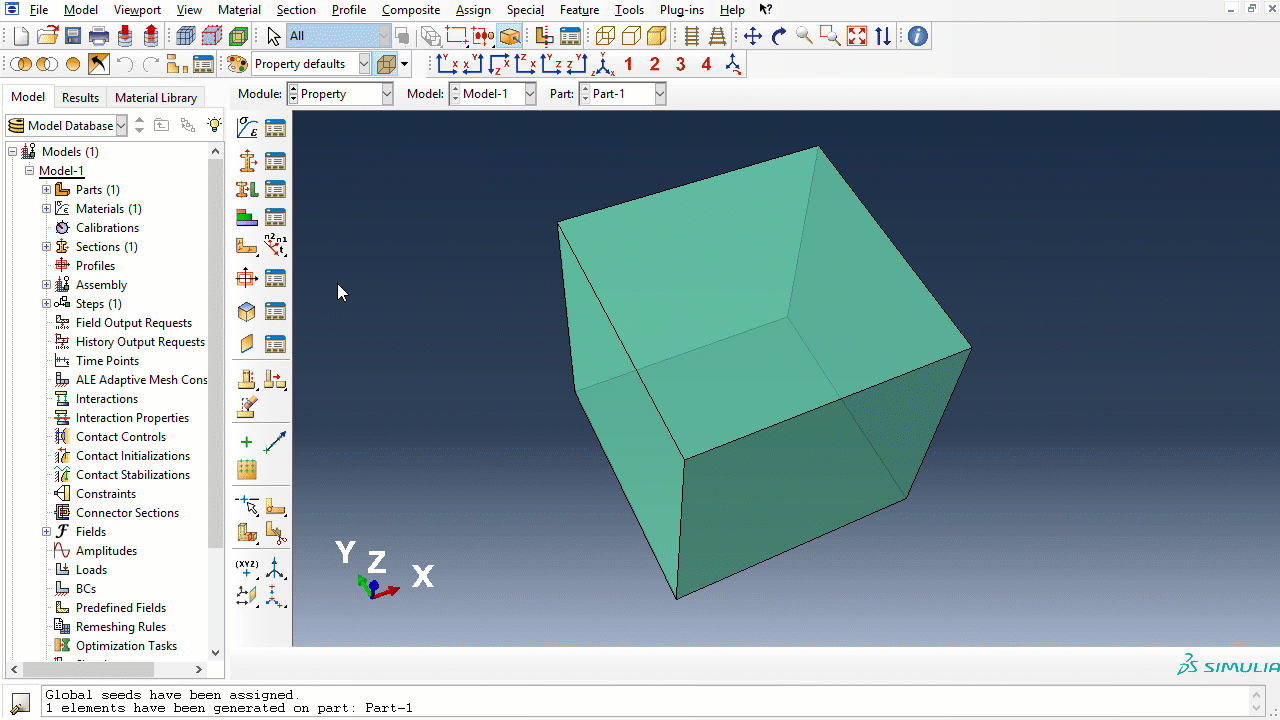This screenshot has width=1280, height=720.
Task: Toggle the selection arrow tool
Action: click(274, 36)
